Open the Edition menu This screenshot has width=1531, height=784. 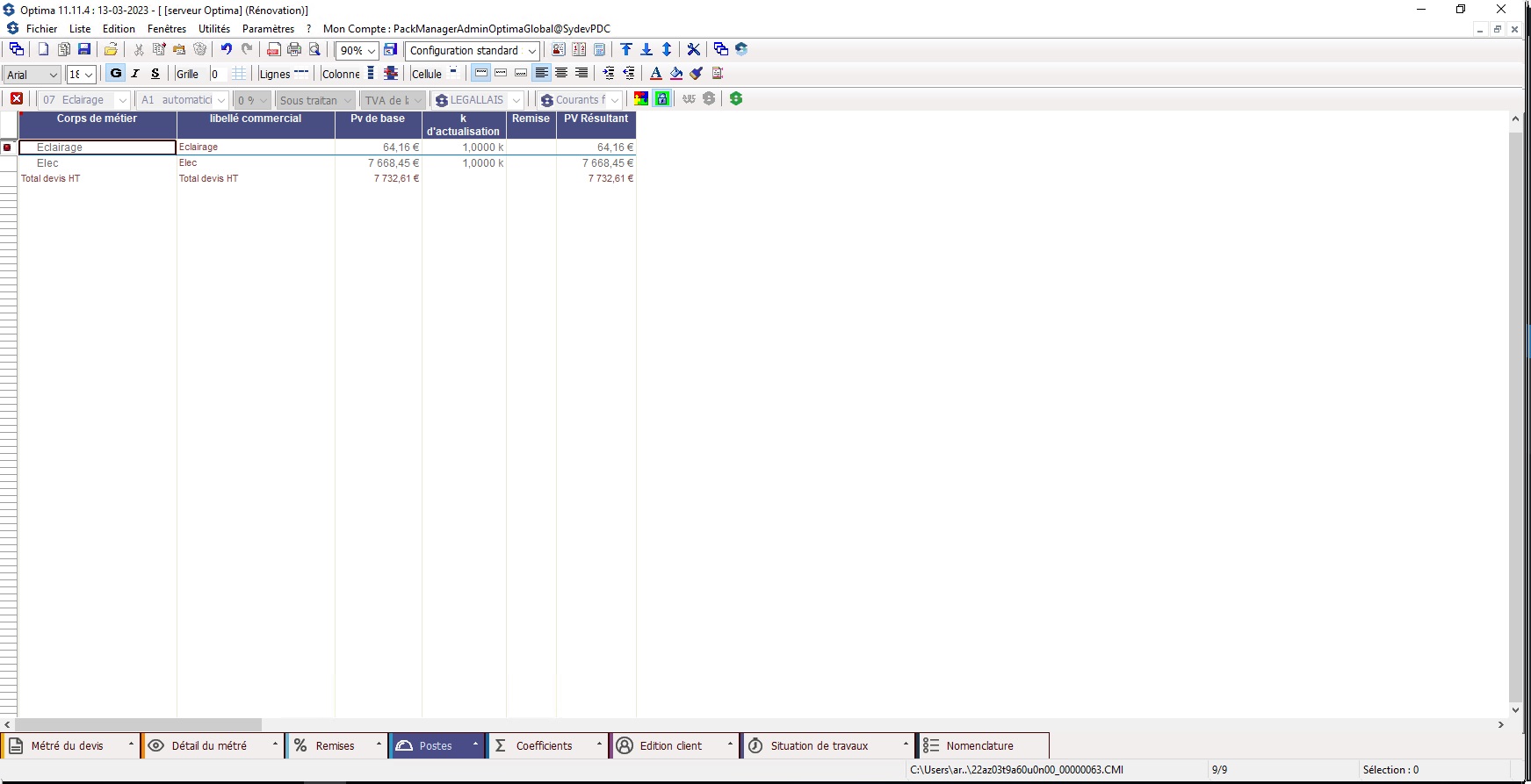point(119,29)
